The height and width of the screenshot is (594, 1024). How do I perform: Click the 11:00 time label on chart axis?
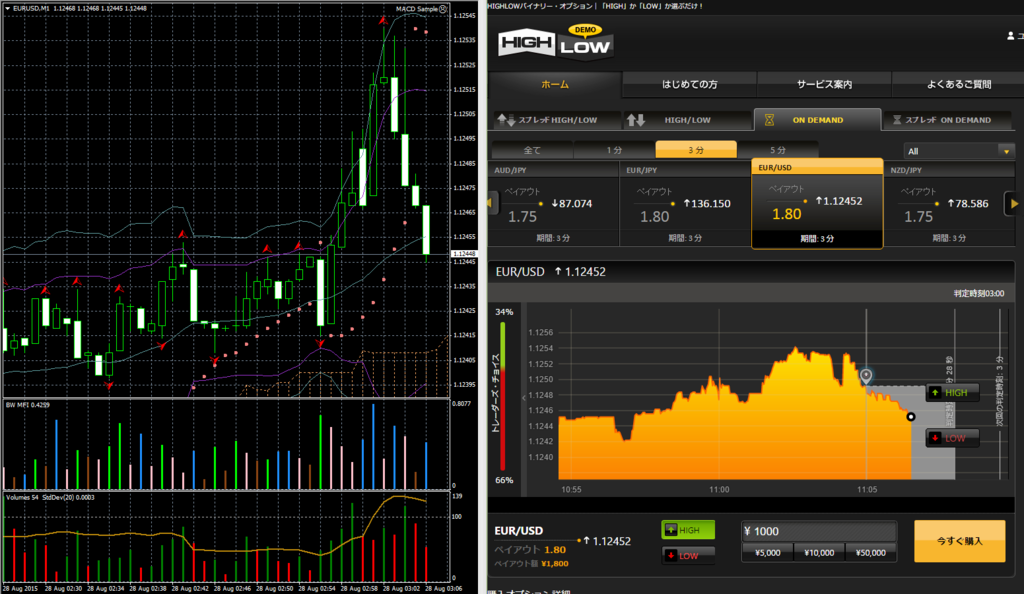tap(719, 490)
